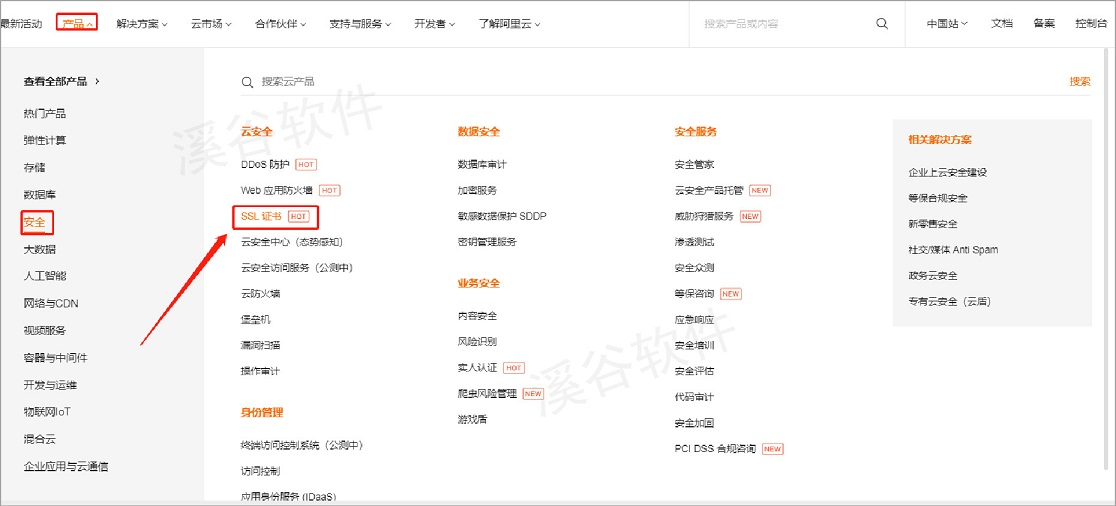
Task: Open 备案 in the top bar
Action: pos(1044,23)
